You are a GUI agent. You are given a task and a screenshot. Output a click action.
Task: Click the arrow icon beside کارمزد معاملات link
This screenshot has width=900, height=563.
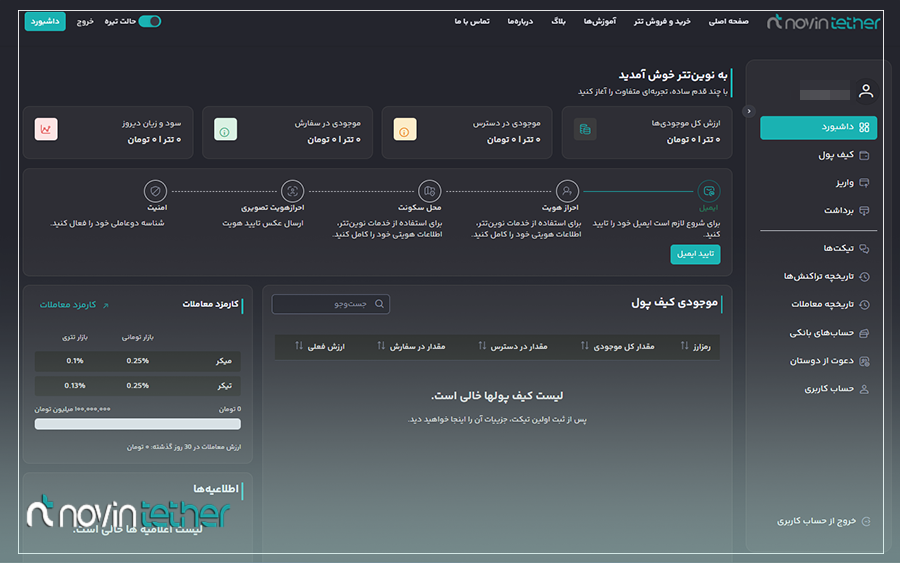pyautogui.click(x=106, y=305)
